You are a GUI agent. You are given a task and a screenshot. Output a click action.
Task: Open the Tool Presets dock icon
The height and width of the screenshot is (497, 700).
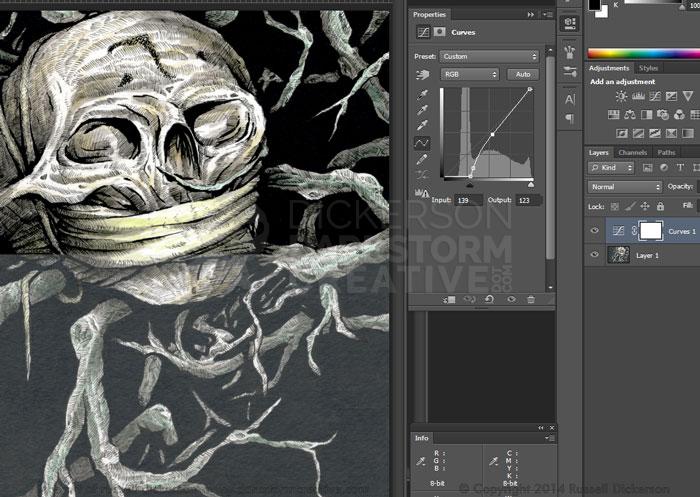[x=570, y=71]
